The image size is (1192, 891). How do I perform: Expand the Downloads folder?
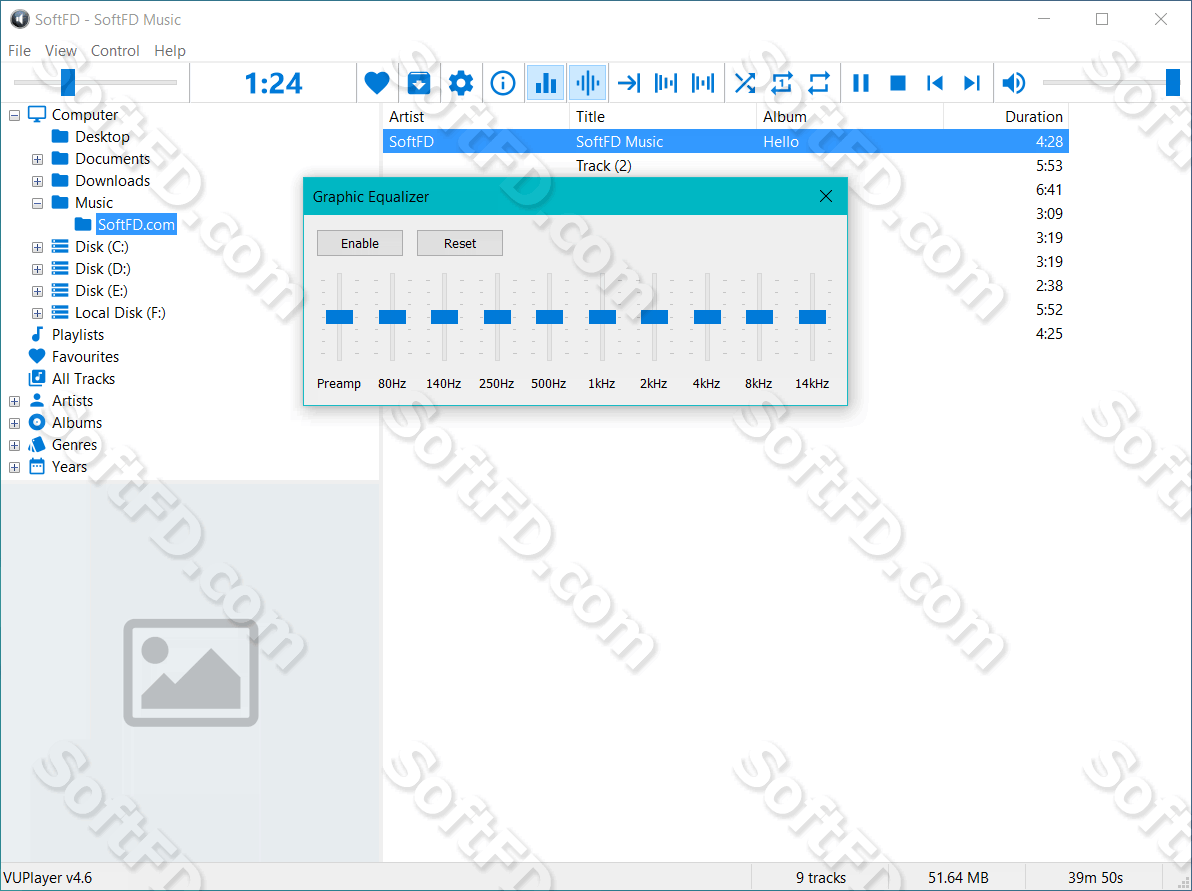coord(37,182)
